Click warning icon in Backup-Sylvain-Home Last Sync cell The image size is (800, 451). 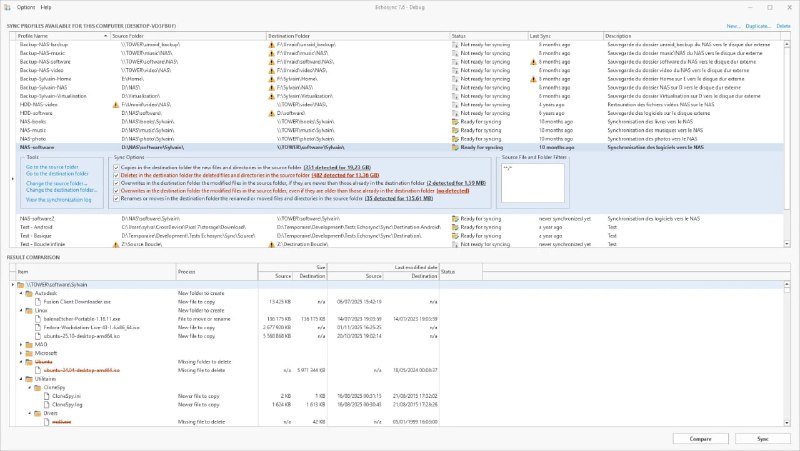(x=533, y=79)
